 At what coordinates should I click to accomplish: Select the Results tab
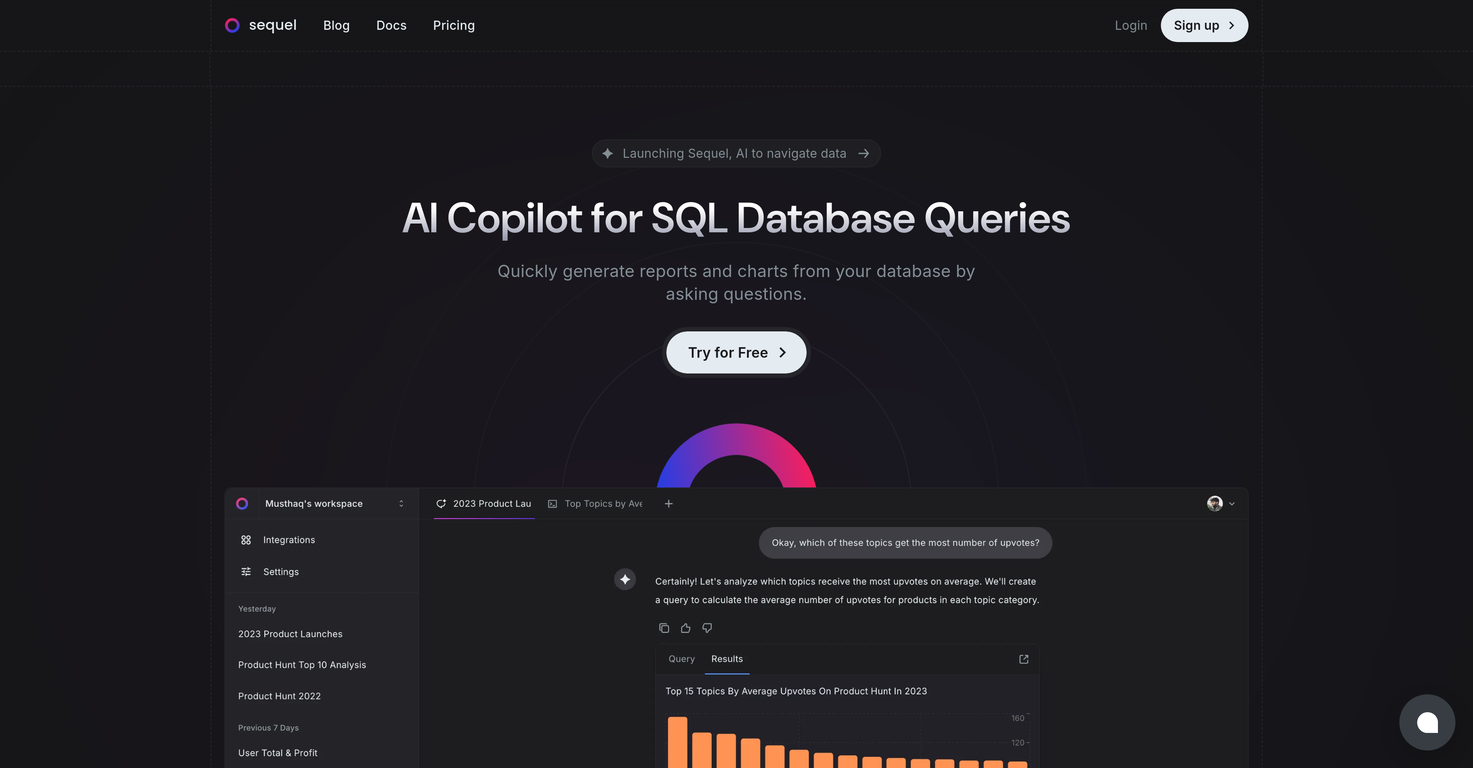coord(727,659)
